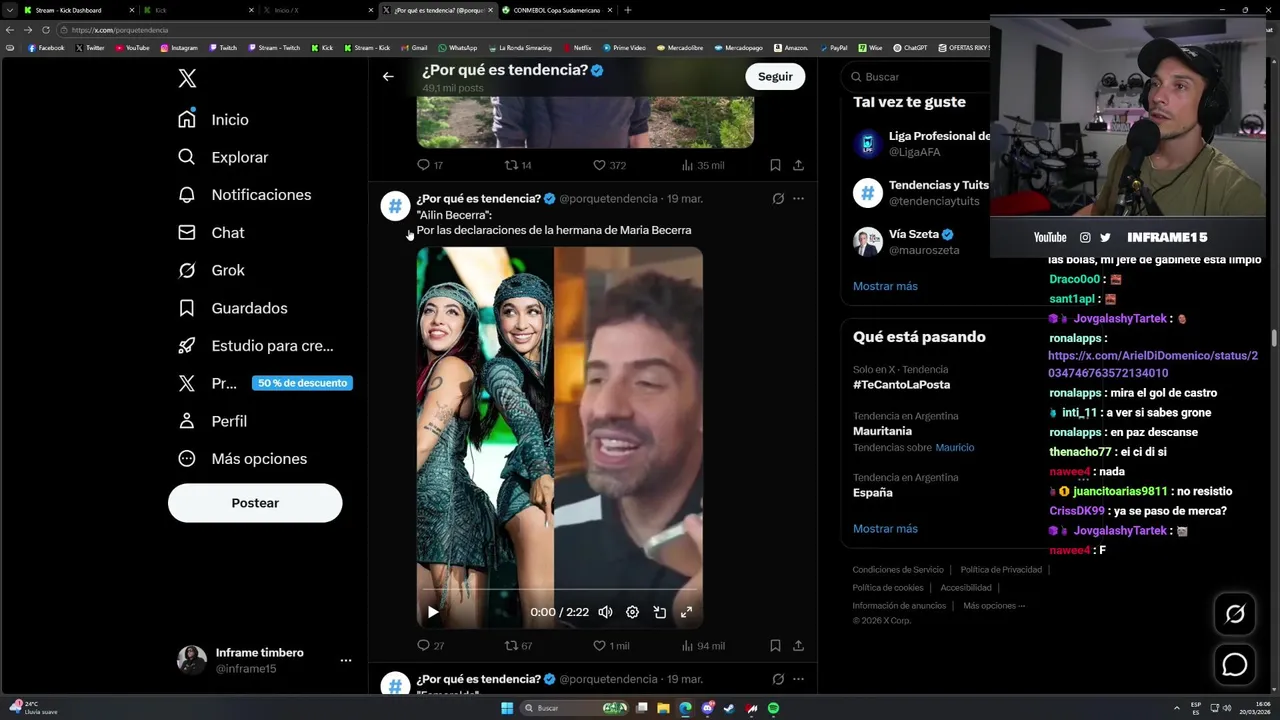Open Grok explain on the Ailín Becerra post

click(x=778, y=198)
